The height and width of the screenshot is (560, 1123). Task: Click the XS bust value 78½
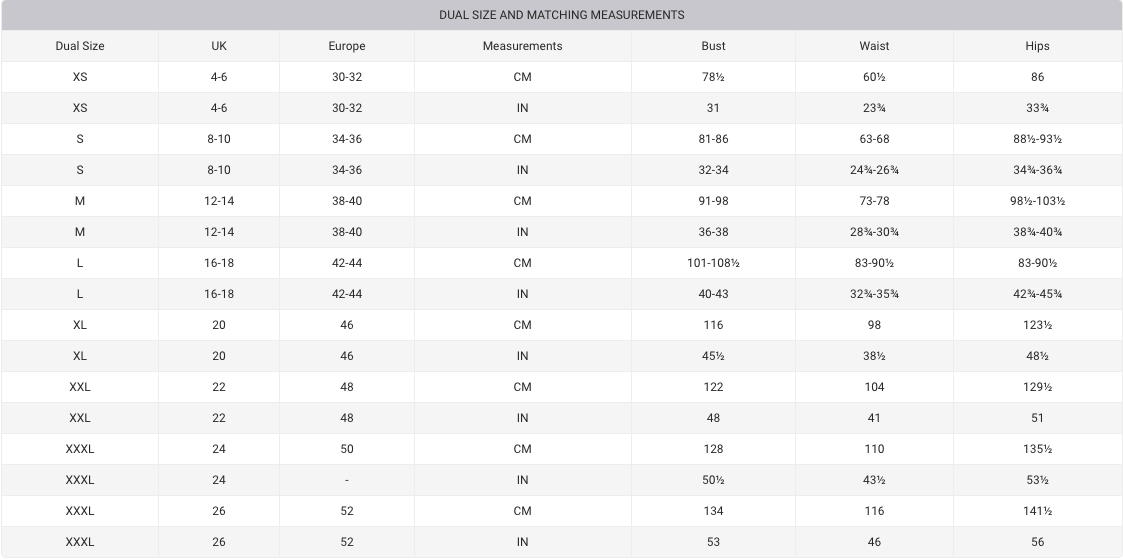pos(713,77)
